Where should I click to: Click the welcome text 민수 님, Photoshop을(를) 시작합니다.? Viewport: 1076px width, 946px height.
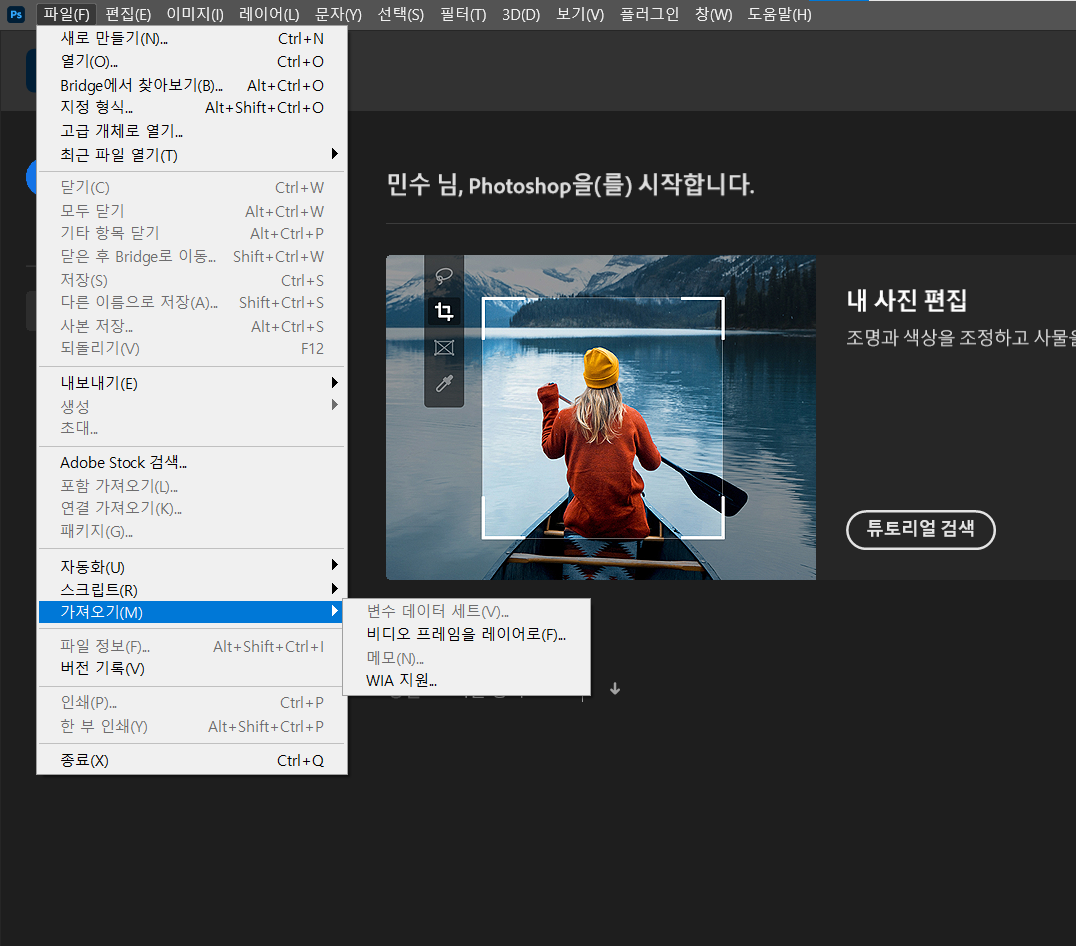[x=570, y=185]
